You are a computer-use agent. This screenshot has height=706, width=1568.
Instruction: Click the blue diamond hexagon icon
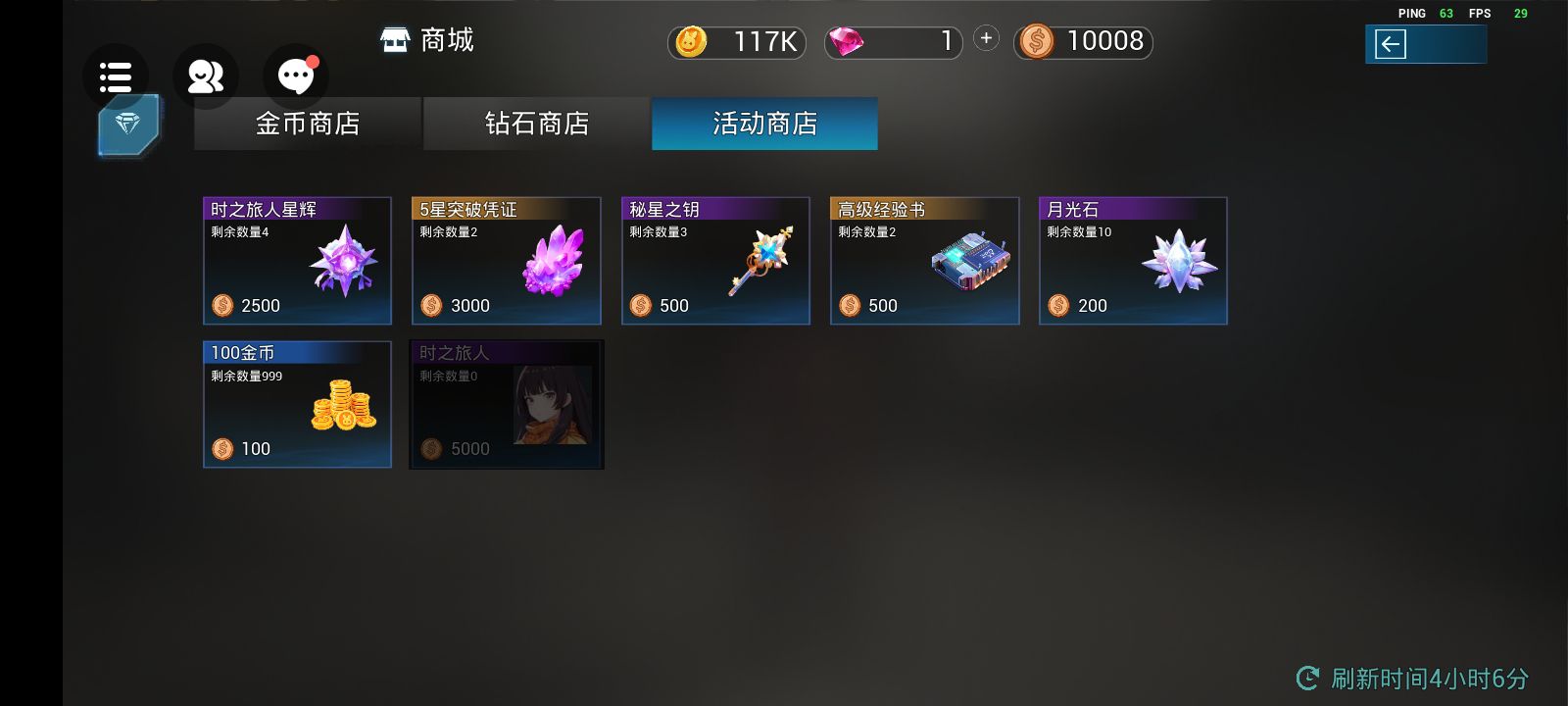point(128,125)
